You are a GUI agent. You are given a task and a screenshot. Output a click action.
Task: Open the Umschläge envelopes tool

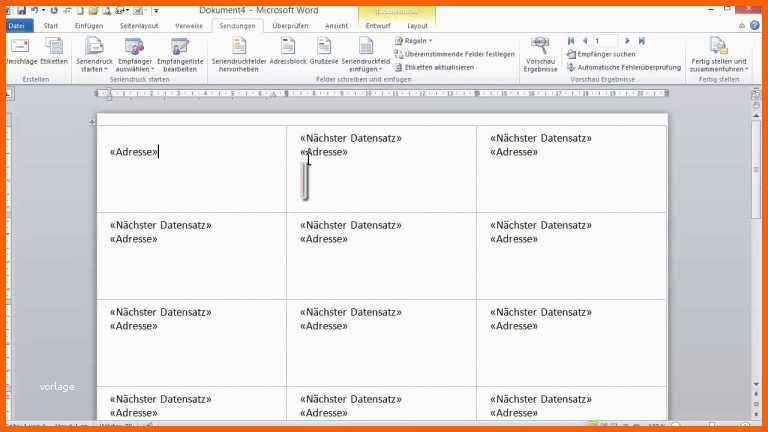pos(21,51)
